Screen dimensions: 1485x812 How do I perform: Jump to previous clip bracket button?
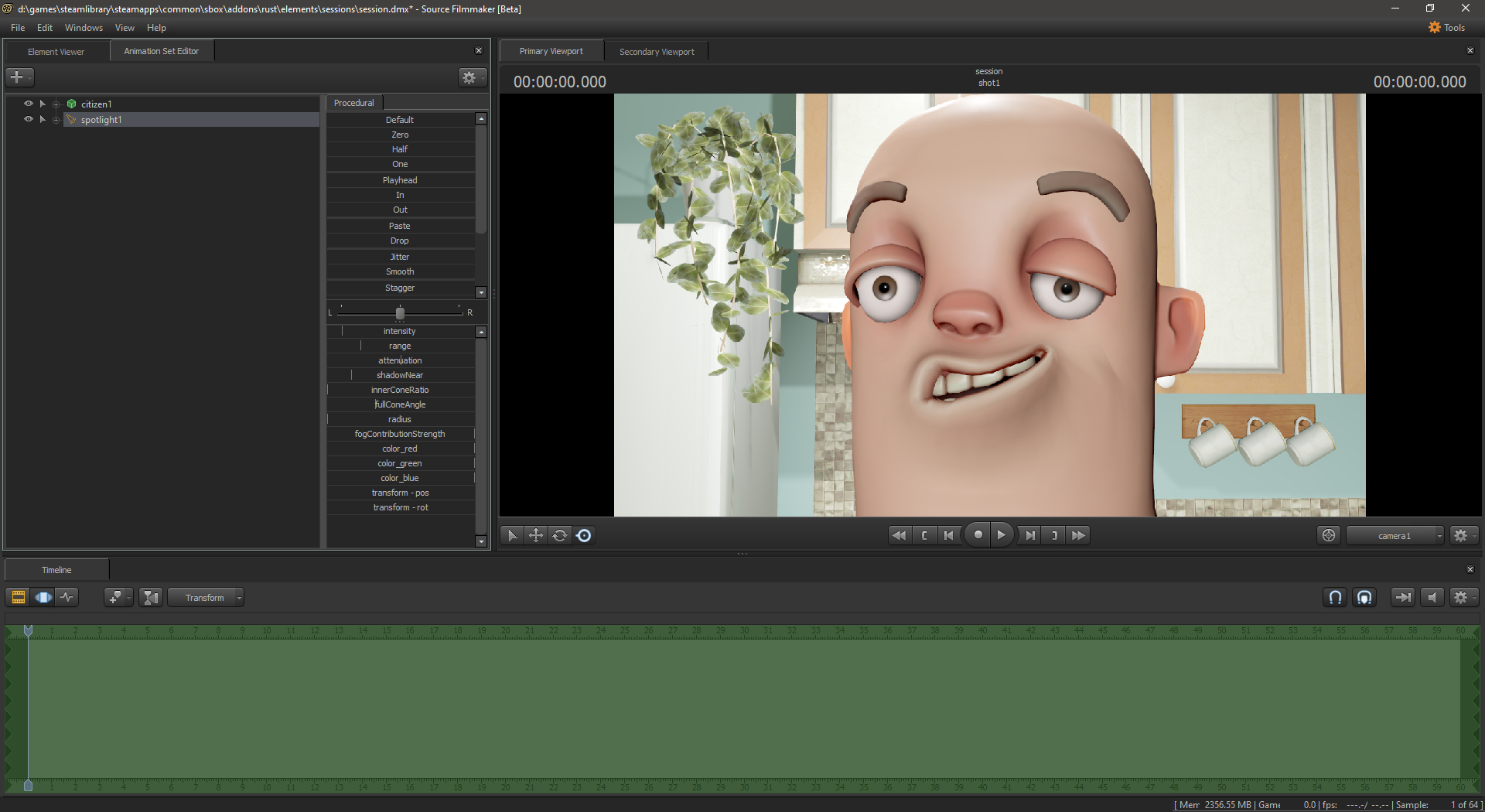tap(924, 535)
